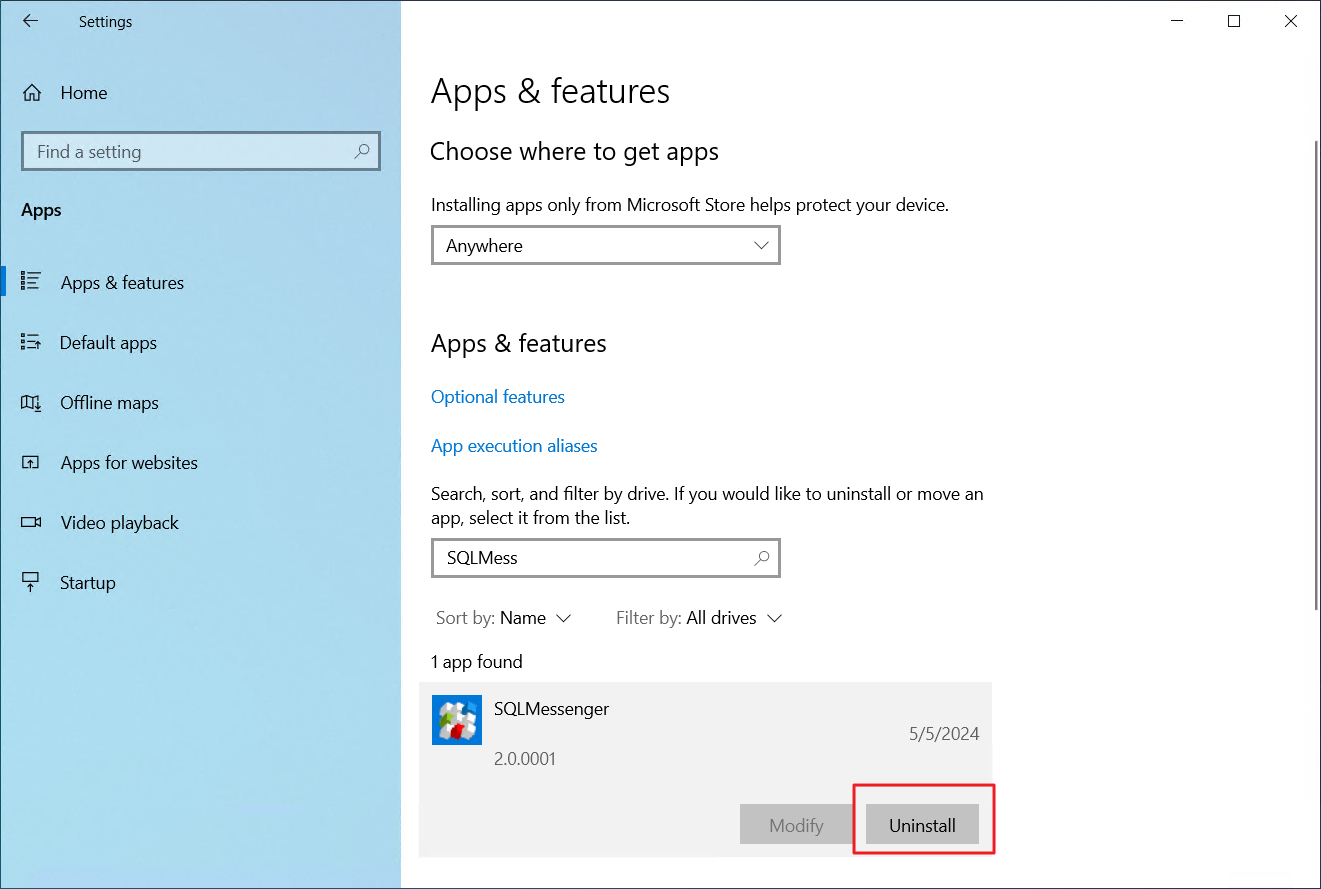
Task: Click the magnifier in app search box
Action: pos(762,558)
